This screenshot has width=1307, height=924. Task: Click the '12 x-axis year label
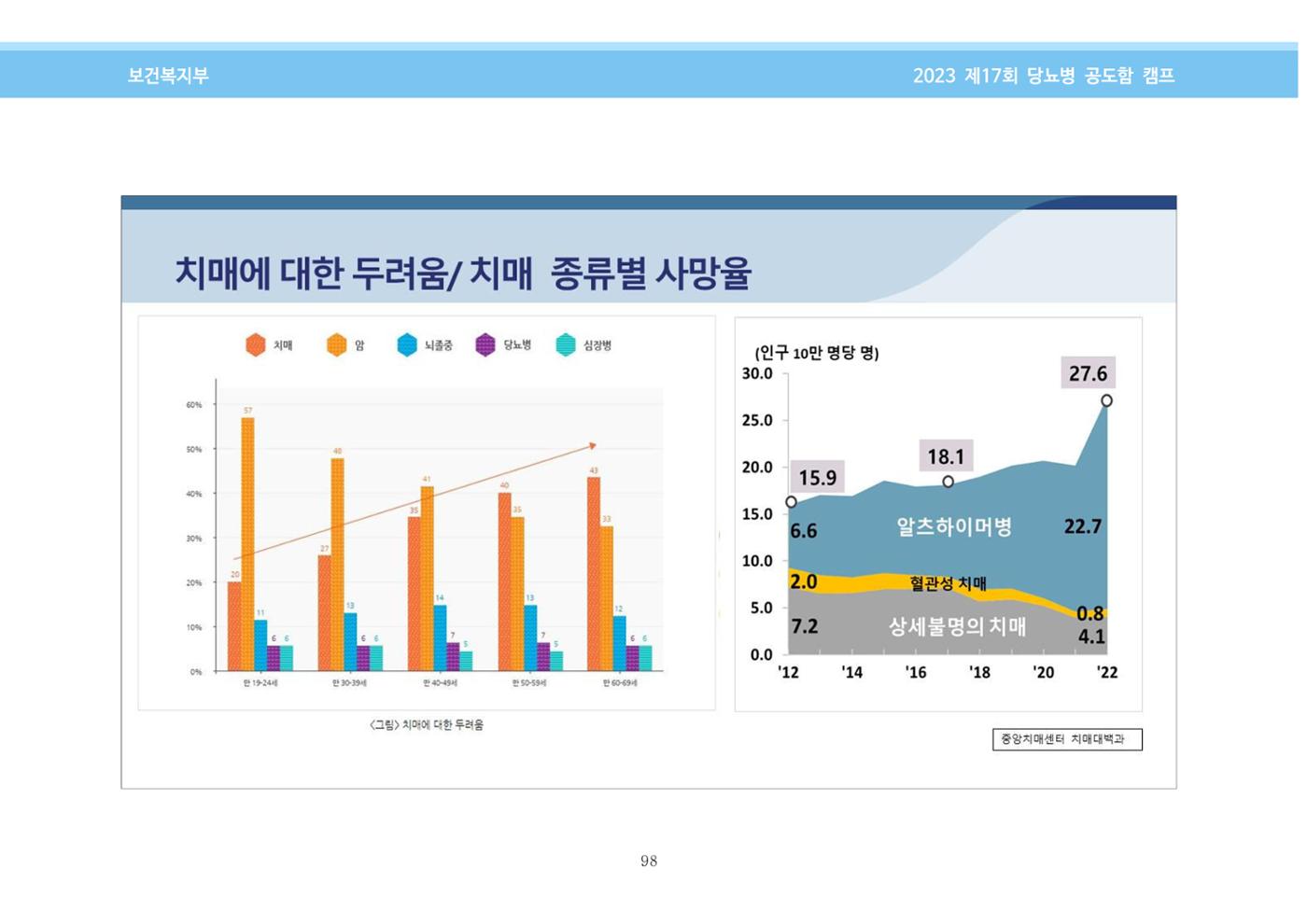[x=788, y=672]
